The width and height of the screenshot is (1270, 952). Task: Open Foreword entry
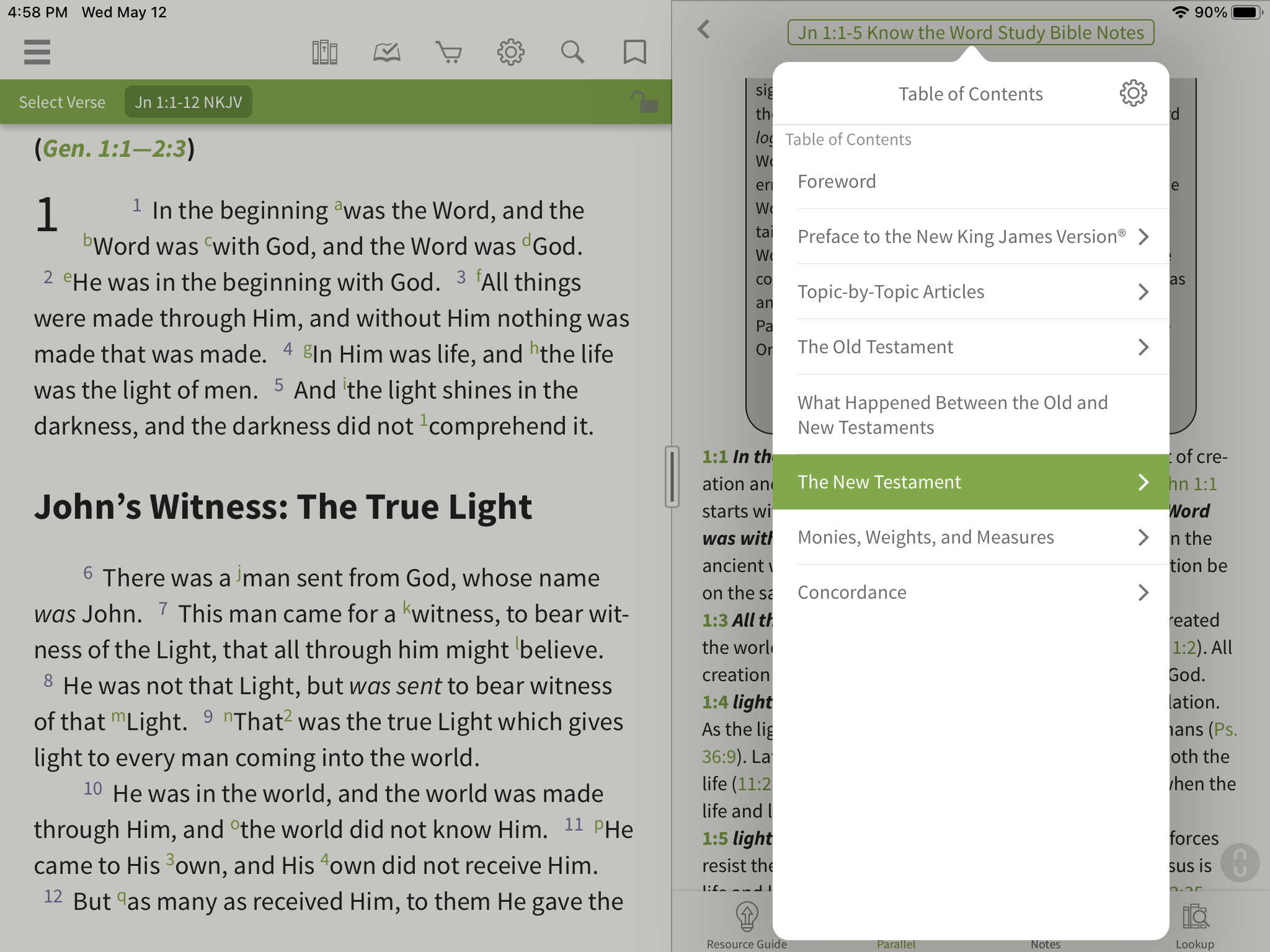point(970,182)
